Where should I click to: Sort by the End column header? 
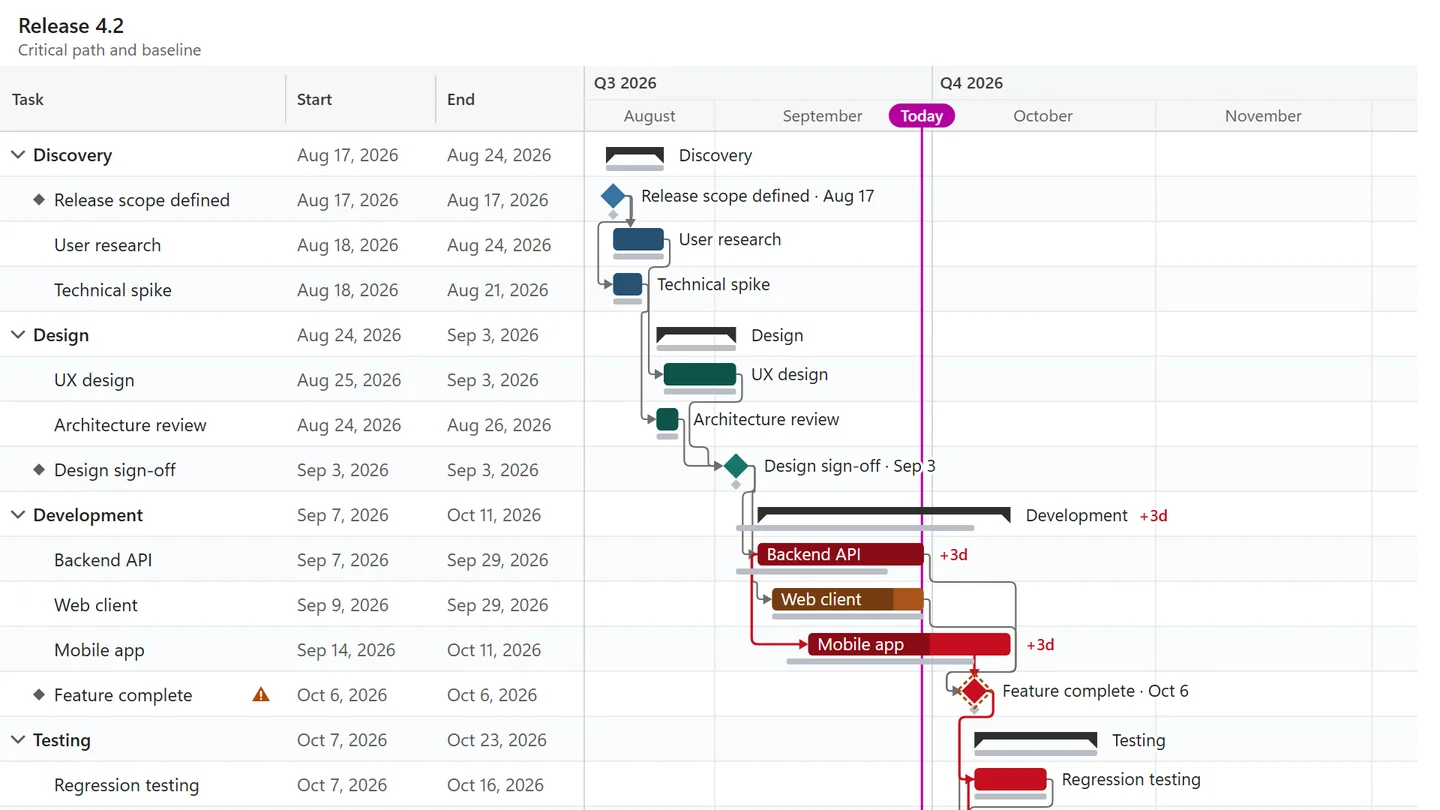click(510, 99)
